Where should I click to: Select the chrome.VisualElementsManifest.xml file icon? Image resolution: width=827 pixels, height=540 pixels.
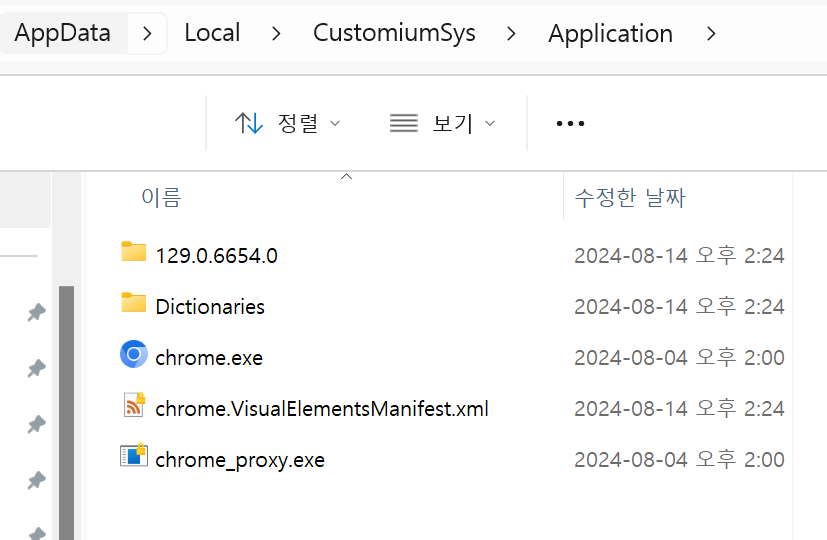coord(134,405)
